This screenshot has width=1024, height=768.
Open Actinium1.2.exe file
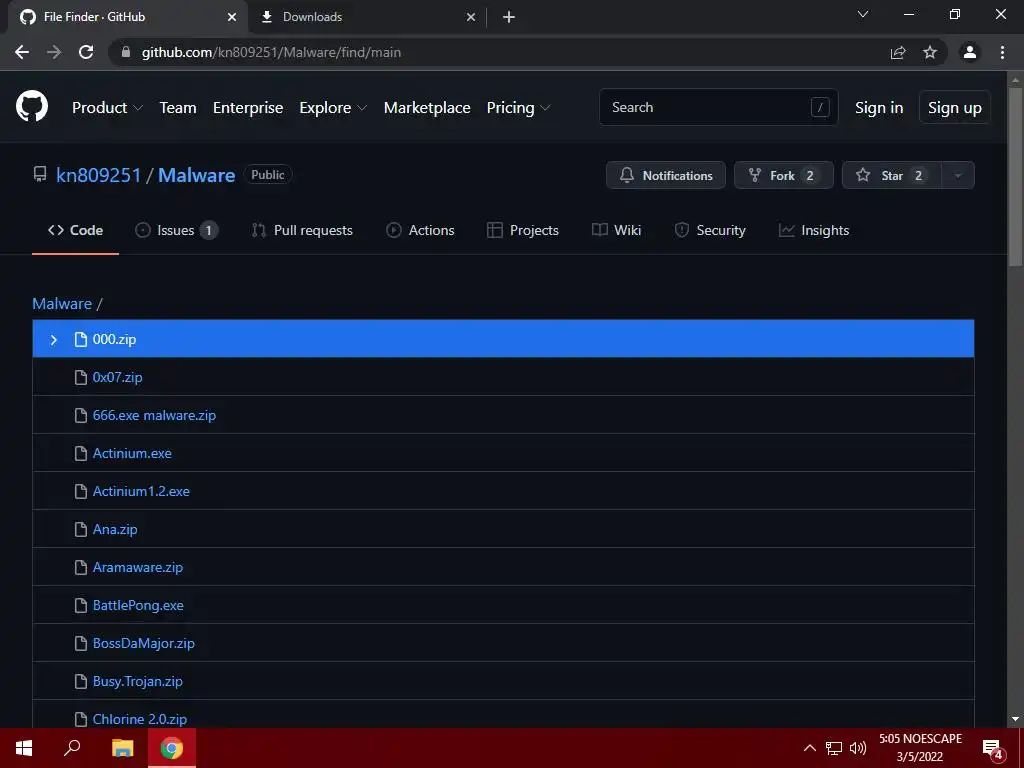point(141,491)
